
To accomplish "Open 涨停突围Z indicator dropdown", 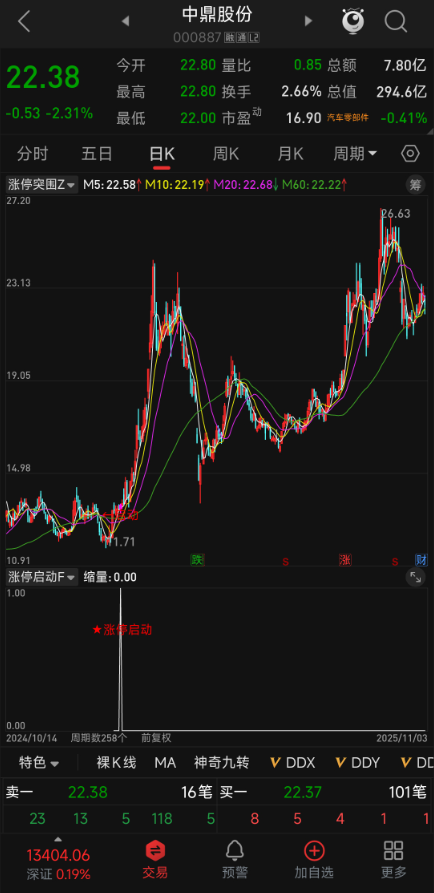I will 42,185.
